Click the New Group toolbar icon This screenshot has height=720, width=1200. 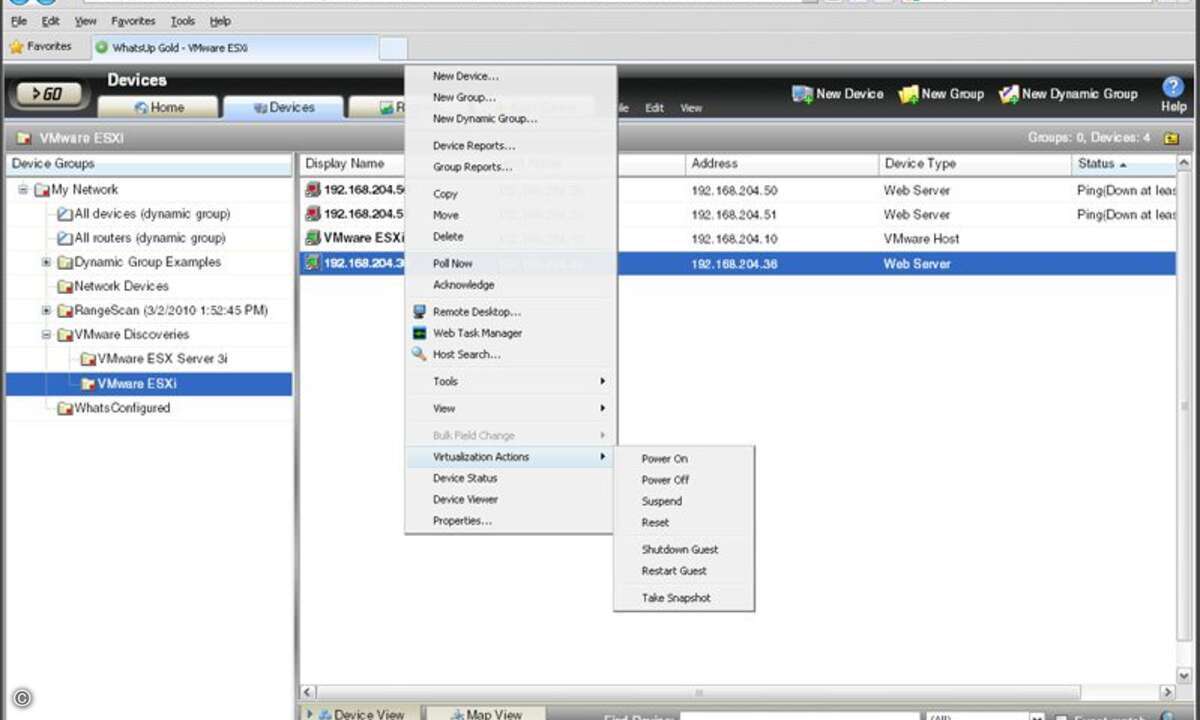pyautogui.click(x=908, y=94)
